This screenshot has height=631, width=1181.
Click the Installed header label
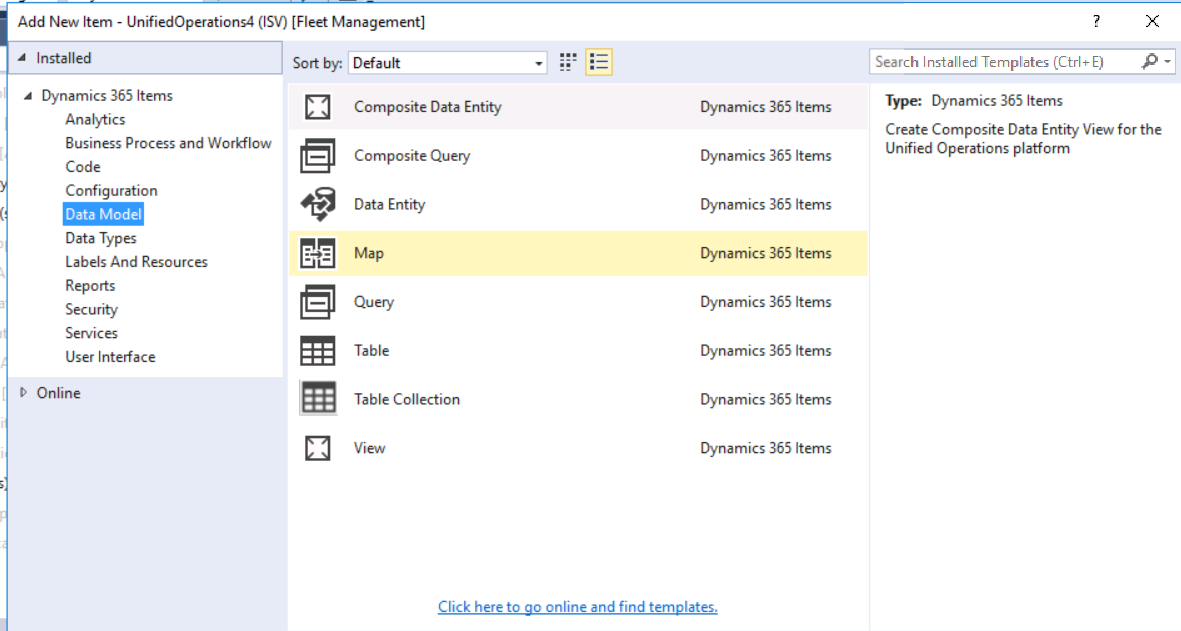click(x=63, y=58)
